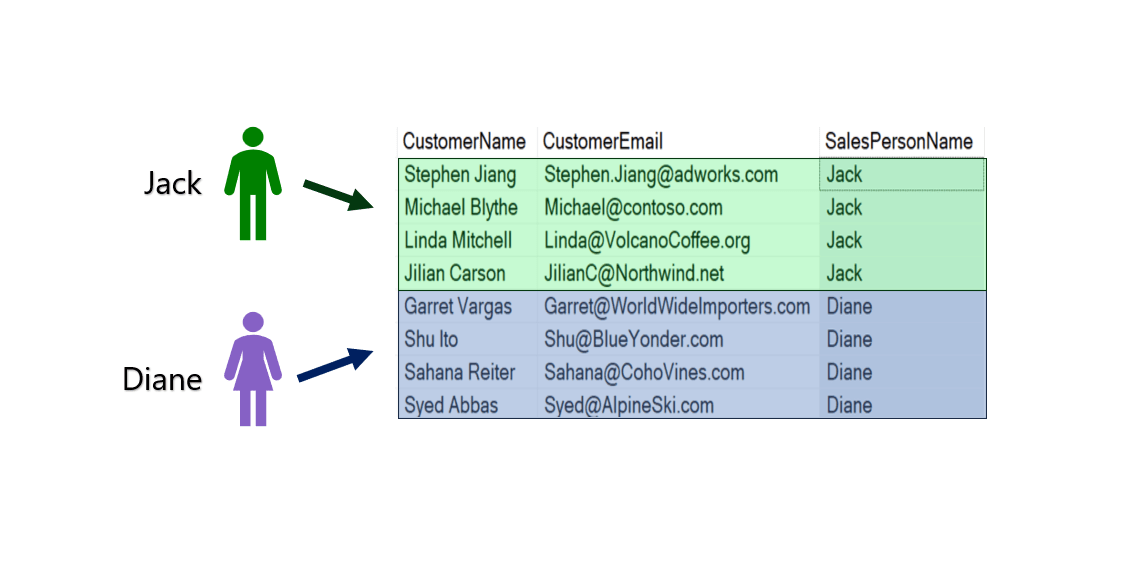Click the Garret Vargas name cell

pos(468,307)
